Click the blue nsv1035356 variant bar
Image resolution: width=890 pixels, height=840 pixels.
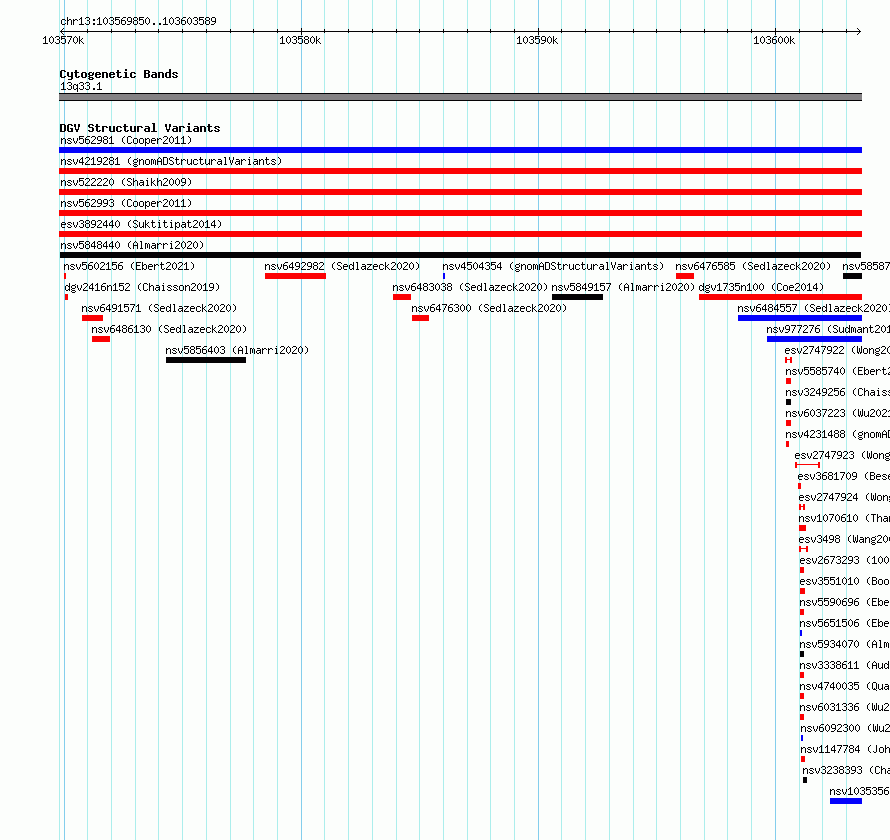click(846, 801)
